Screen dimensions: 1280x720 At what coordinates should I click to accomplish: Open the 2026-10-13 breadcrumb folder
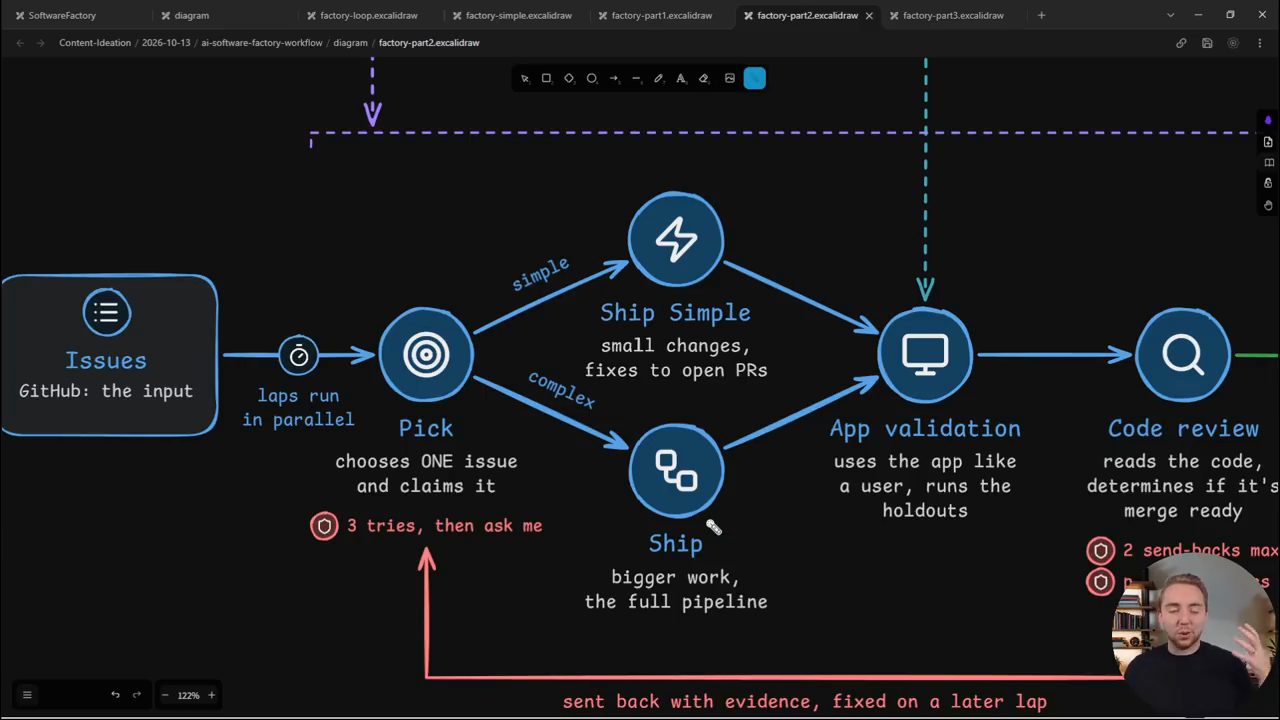pos(166,43)
